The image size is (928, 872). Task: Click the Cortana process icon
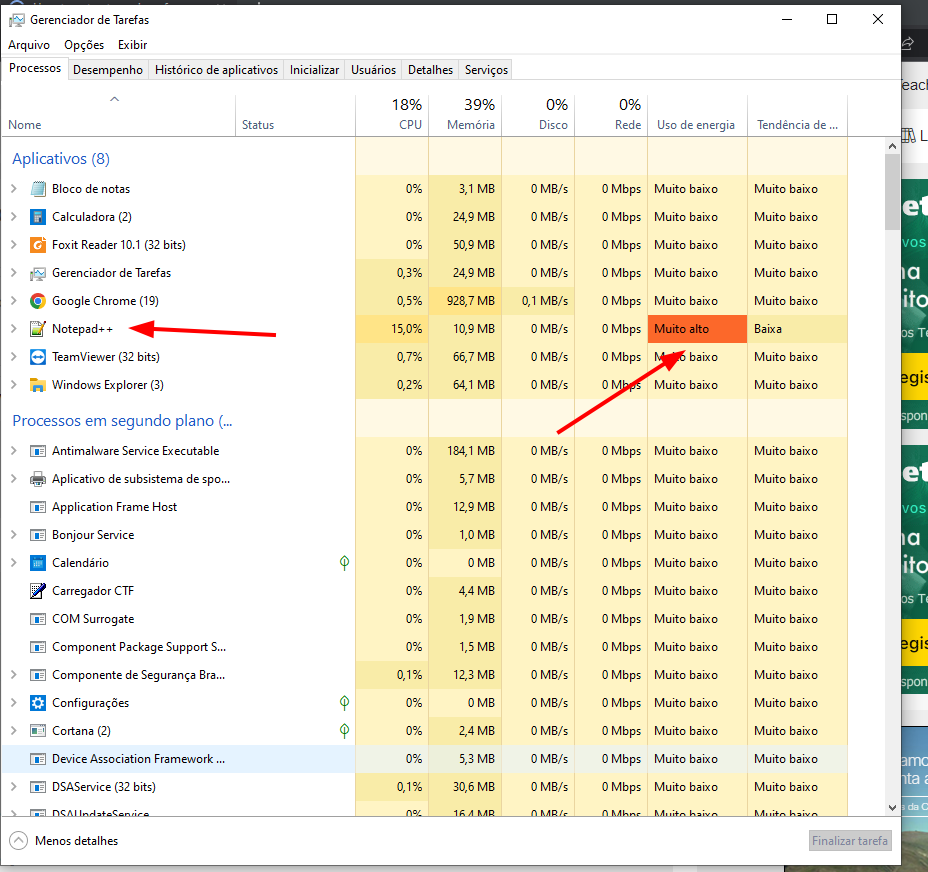click(x=38, y=731)
